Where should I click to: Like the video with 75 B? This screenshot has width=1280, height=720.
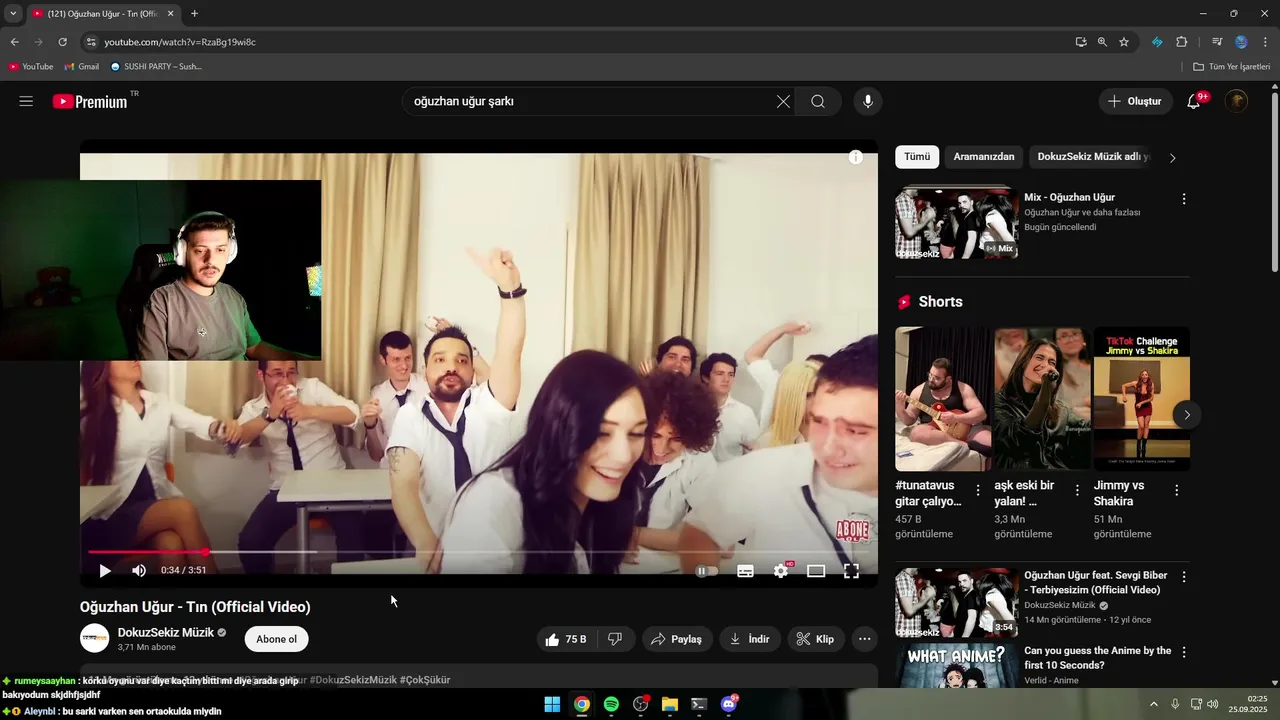point(567,639)
